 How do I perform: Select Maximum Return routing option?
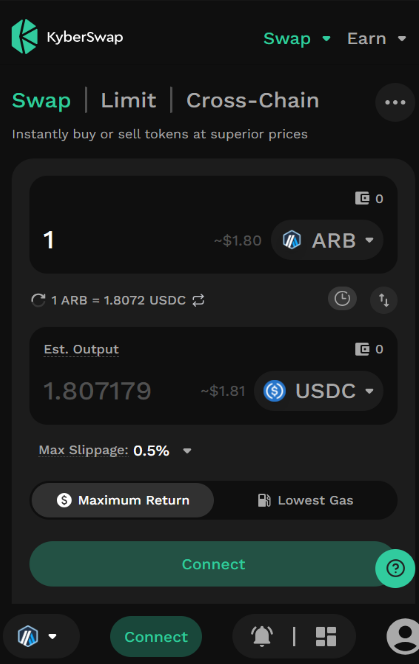click(x=123, y=500)
